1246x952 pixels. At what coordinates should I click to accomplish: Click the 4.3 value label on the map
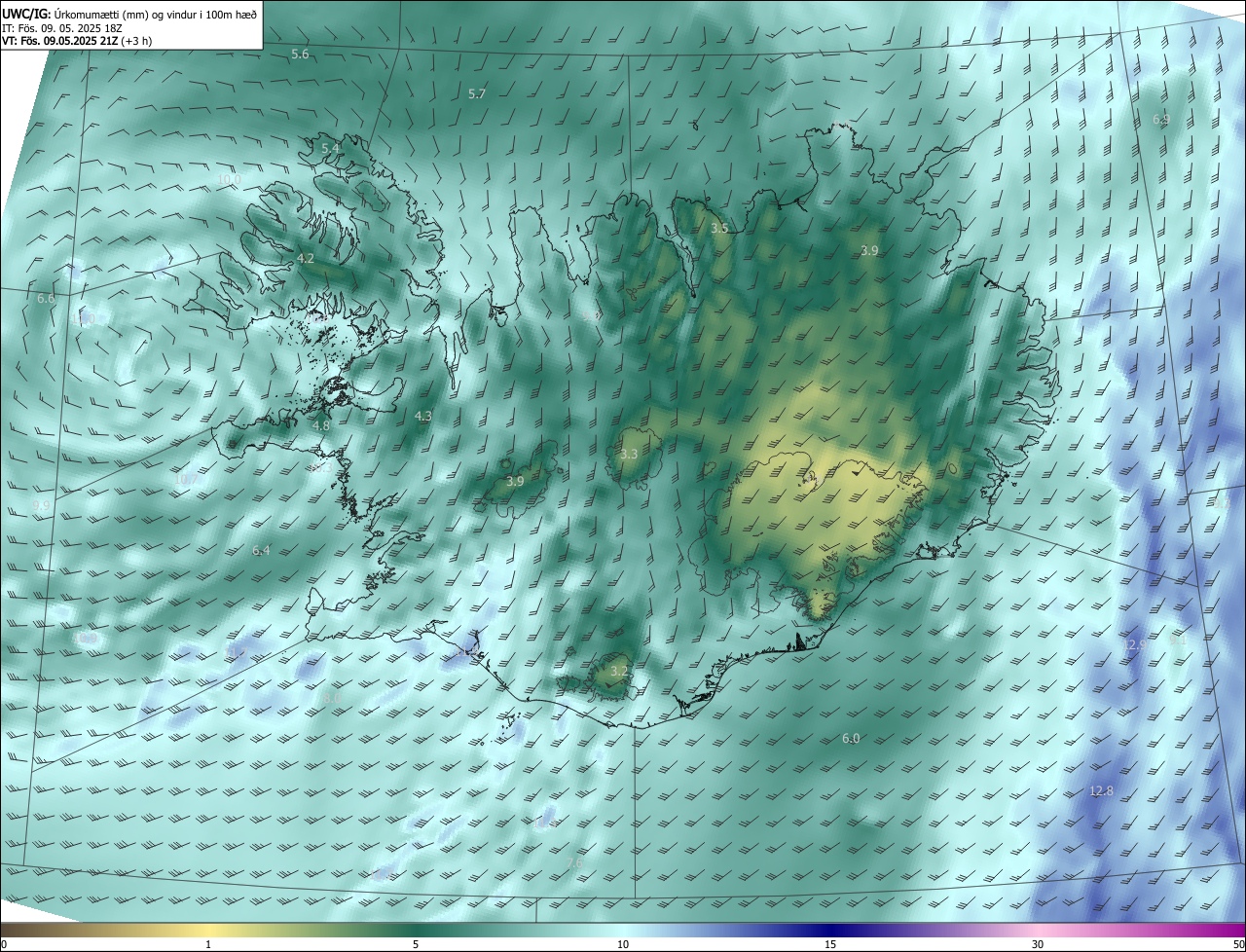423,417
